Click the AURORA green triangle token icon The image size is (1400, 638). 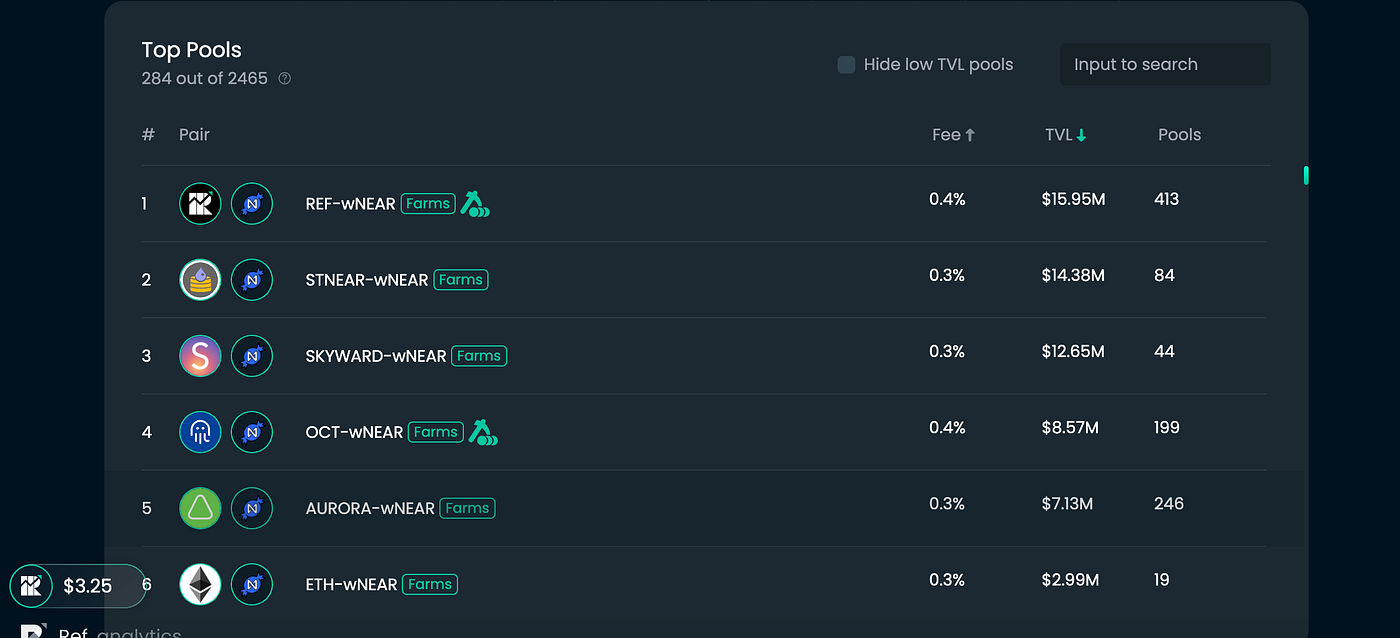200,508
